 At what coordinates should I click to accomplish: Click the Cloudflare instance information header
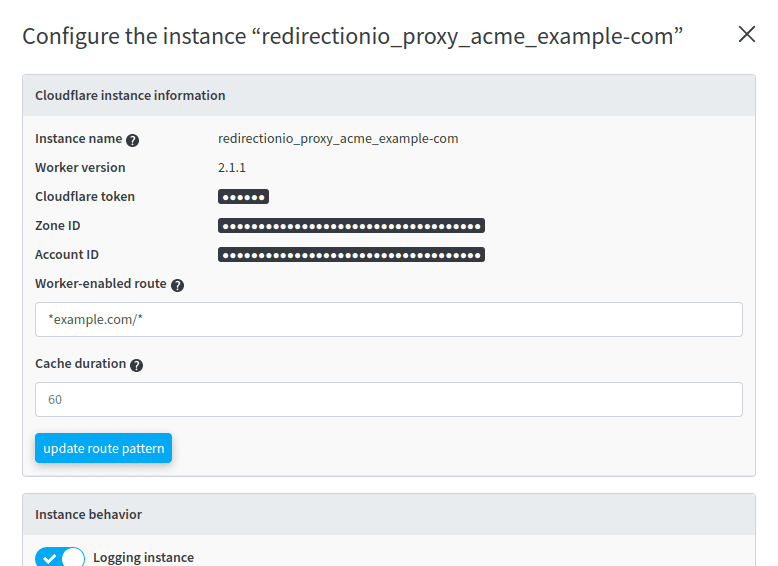pos(389,95)
